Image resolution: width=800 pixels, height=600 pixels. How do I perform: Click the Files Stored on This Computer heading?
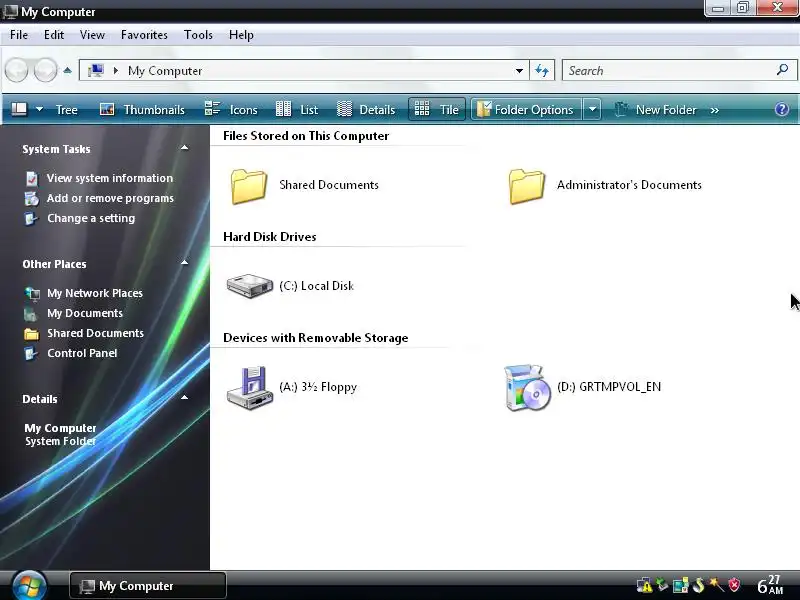click(306, 136)
